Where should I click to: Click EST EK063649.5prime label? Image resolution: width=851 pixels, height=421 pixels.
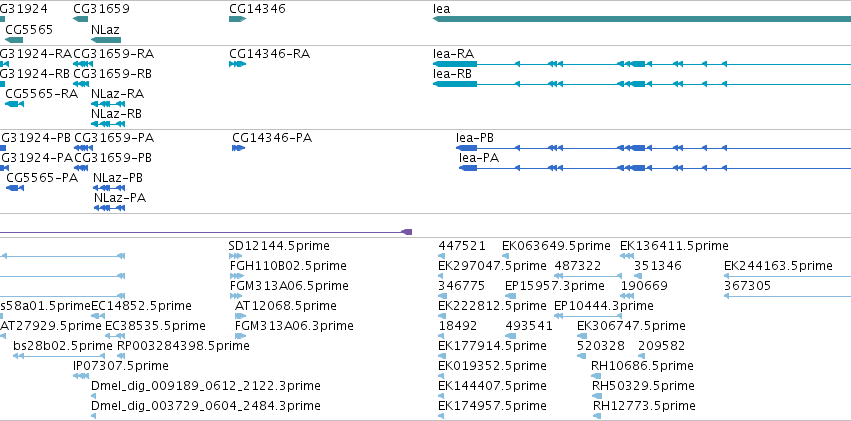[x=556, y=246]
